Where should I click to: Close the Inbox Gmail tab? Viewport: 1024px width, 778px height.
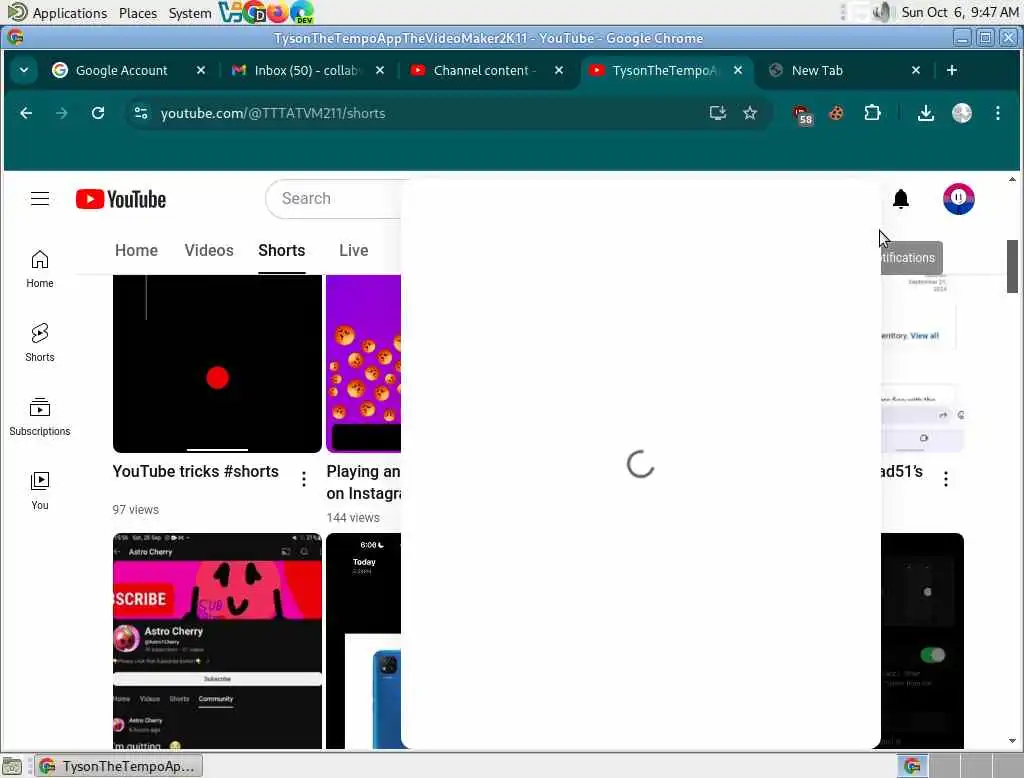380,70
